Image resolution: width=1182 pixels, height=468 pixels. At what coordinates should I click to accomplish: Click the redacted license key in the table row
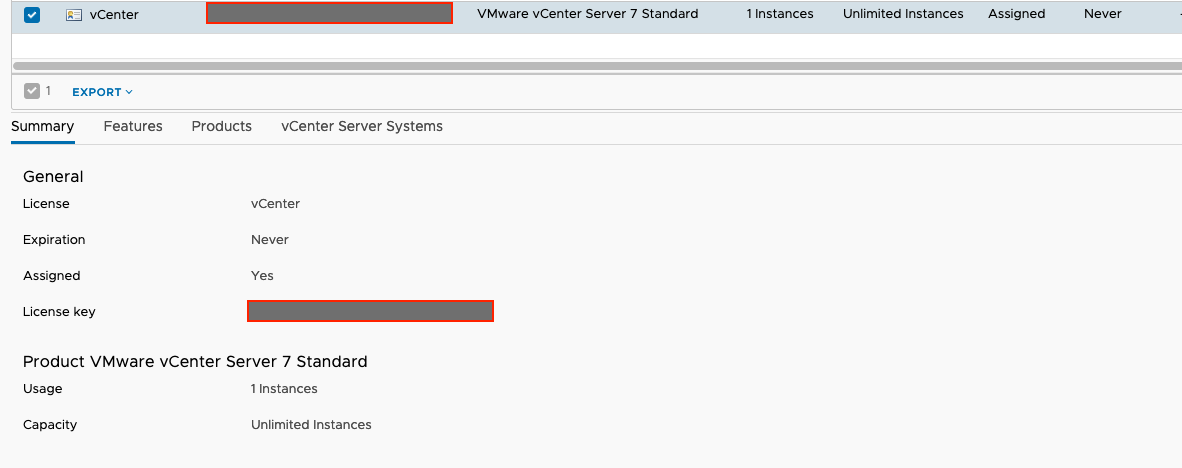pos(329,13)
